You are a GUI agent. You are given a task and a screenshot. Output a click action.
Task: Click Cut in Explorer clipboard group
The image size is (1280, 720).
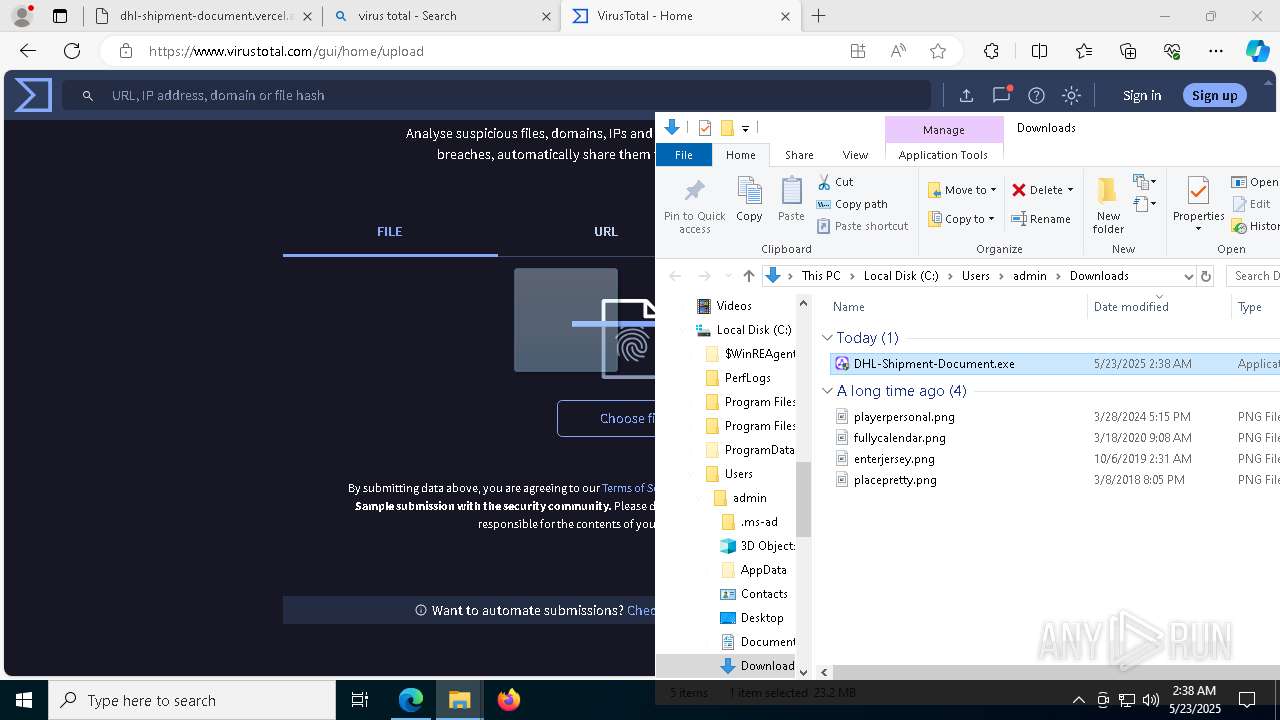tap(836, 182)
